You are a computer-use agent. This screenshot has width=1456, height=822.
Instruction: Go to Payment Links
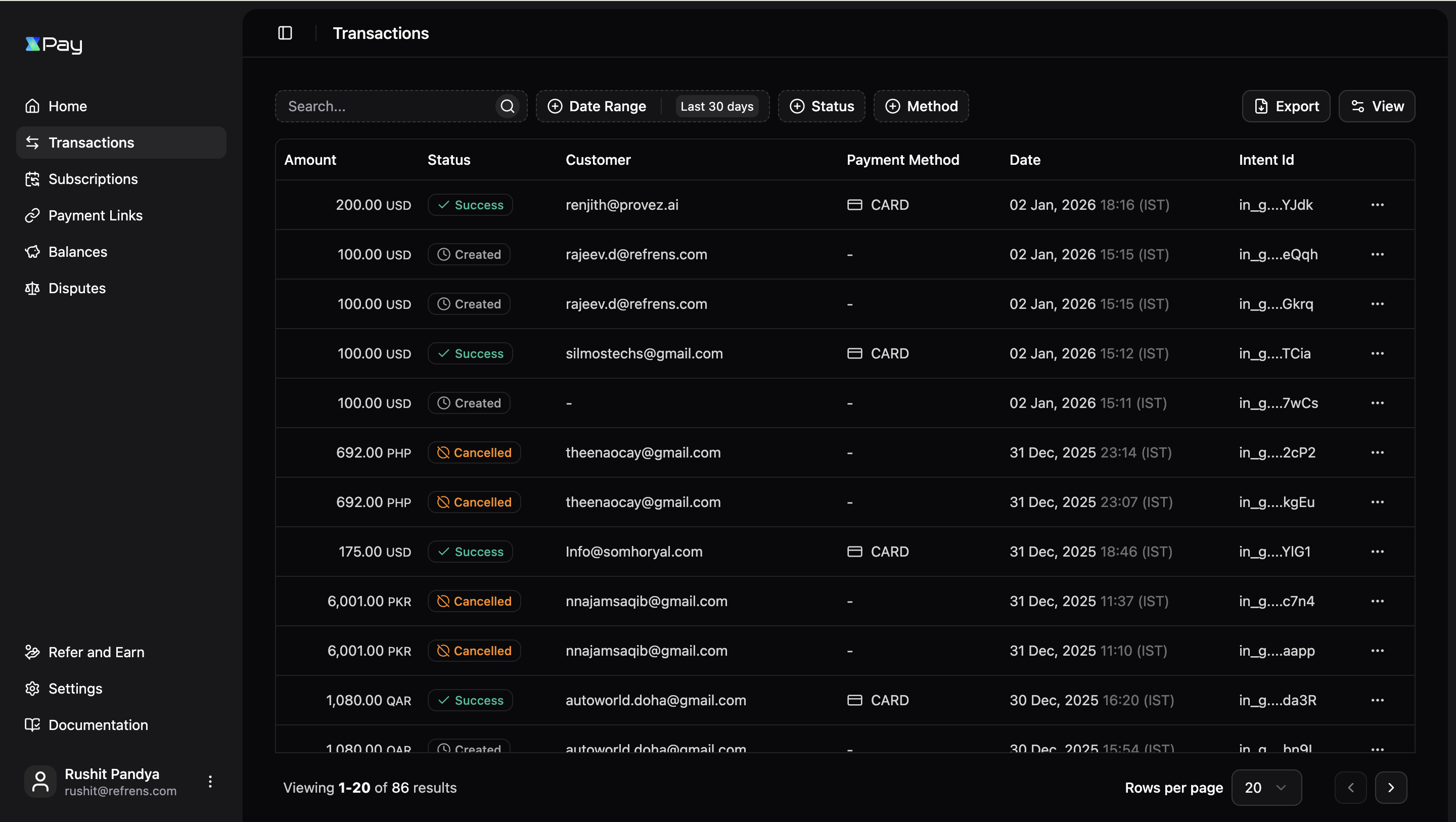(x=96, y=215)
